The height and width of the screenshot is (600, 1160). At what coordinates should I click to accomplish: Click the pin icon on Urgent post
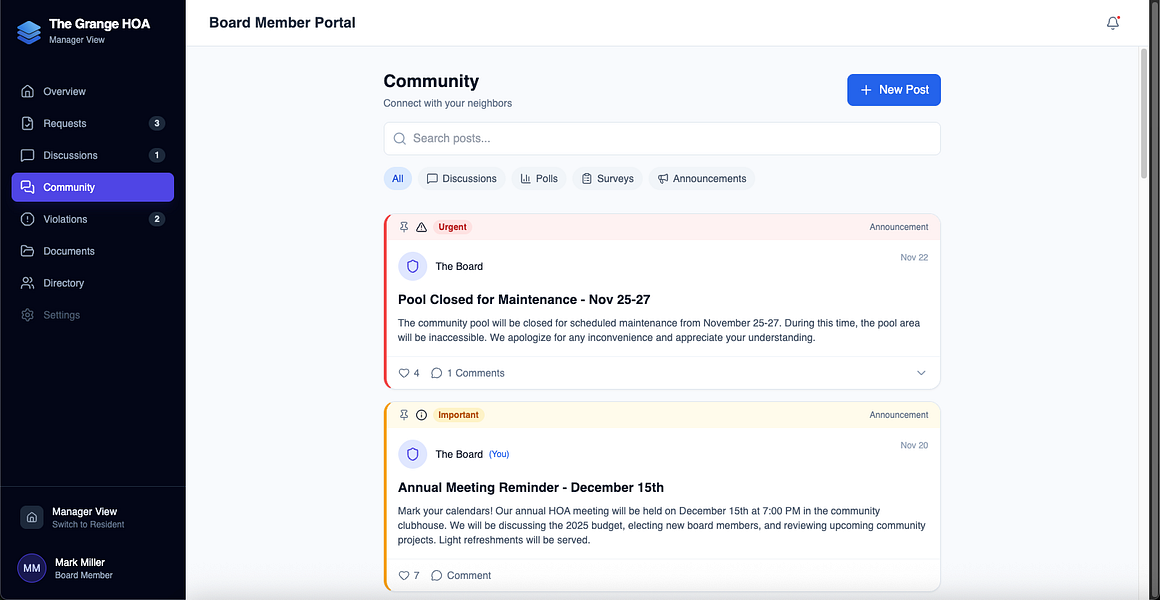(404, 227)
